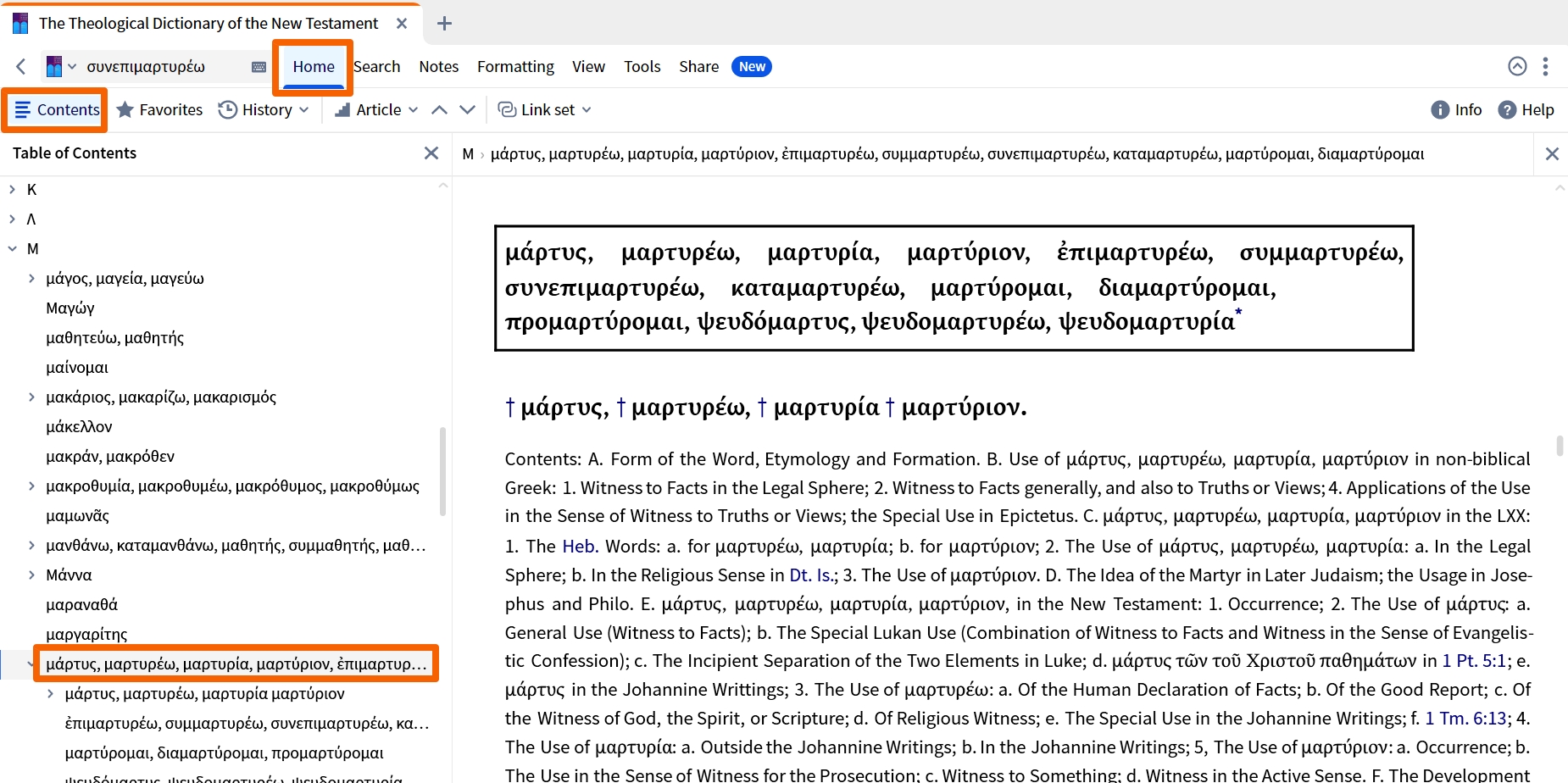Click the article pane scrollbar thumb

(x=1560, y=446)
